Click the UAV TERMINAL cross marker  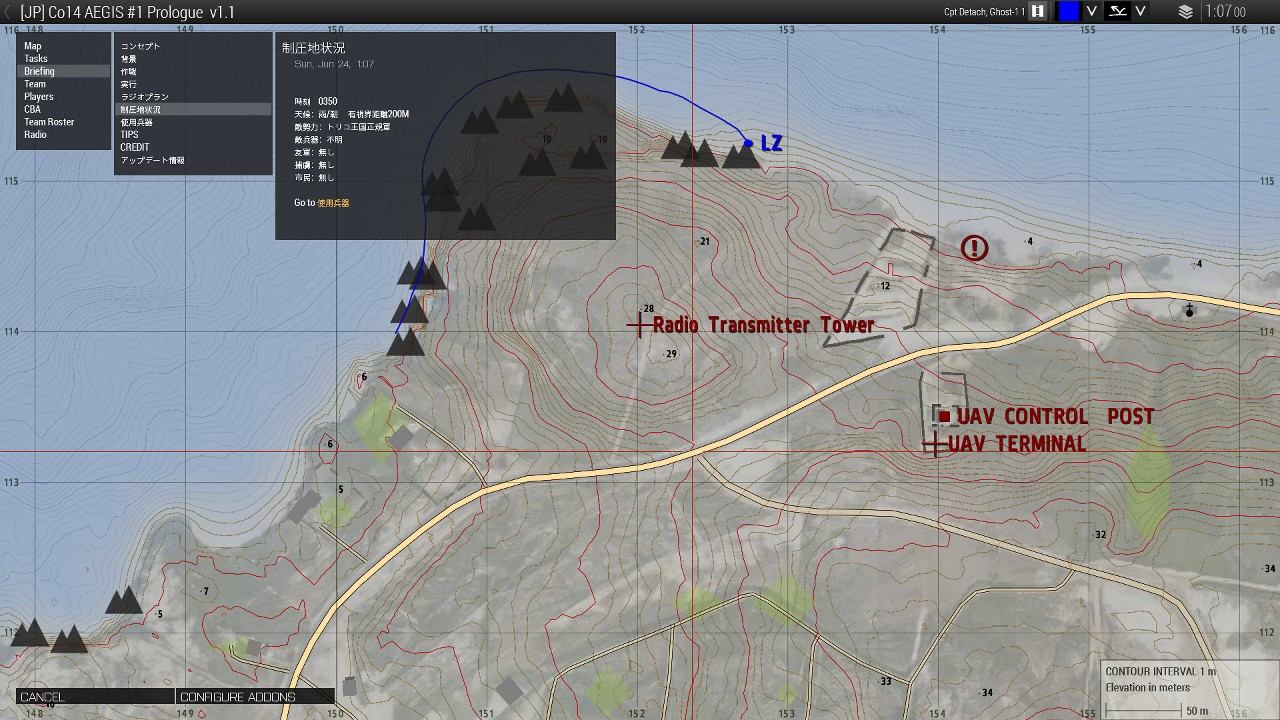[x=935, y=444]
